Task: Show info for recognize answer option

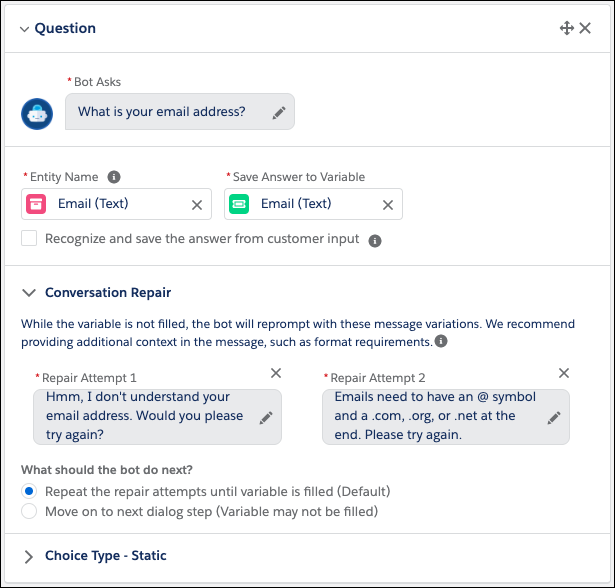Action: point(375,241)
